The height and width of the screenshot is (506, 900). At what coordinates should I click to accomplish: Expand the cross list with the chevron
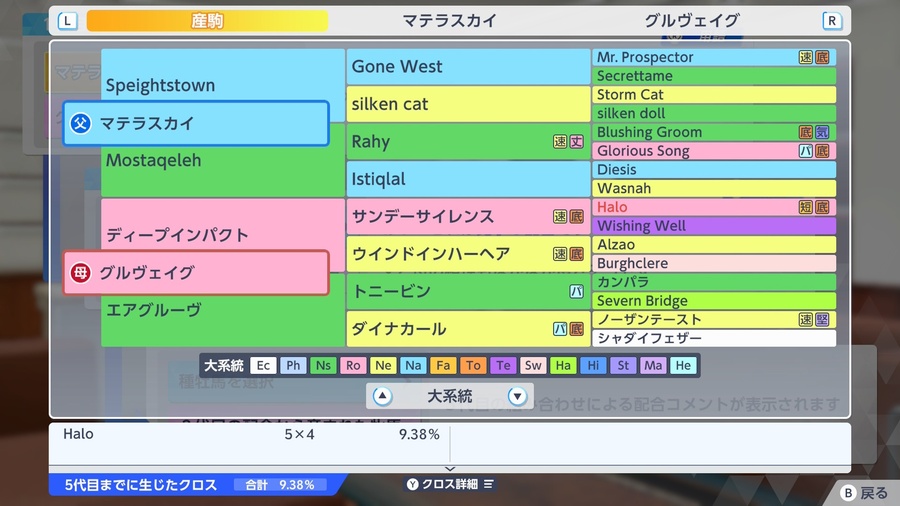click(450, 469)
